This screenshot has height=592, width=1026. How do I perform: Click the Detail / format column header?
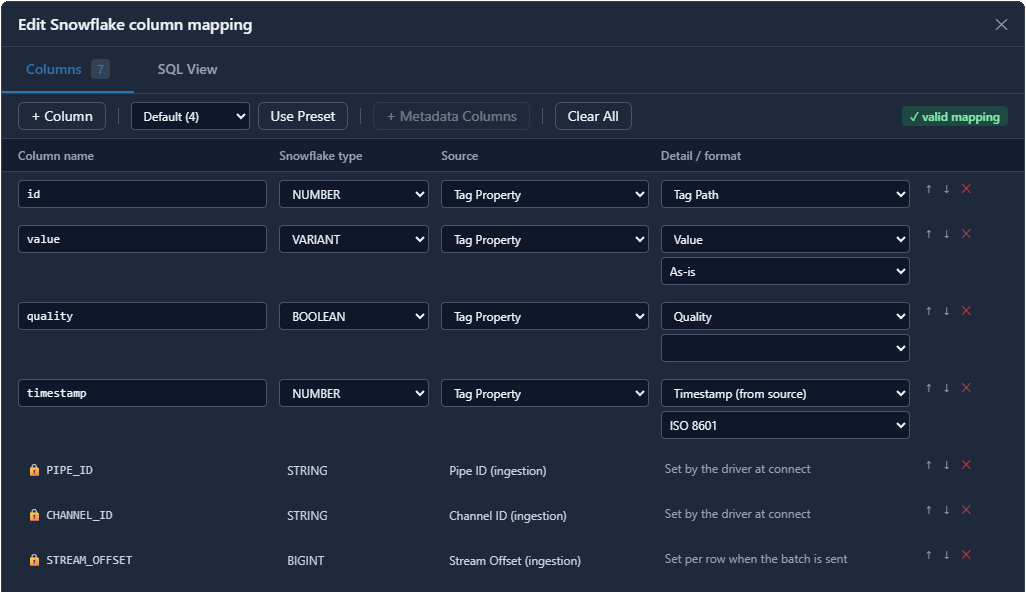[x=701, y=156]
